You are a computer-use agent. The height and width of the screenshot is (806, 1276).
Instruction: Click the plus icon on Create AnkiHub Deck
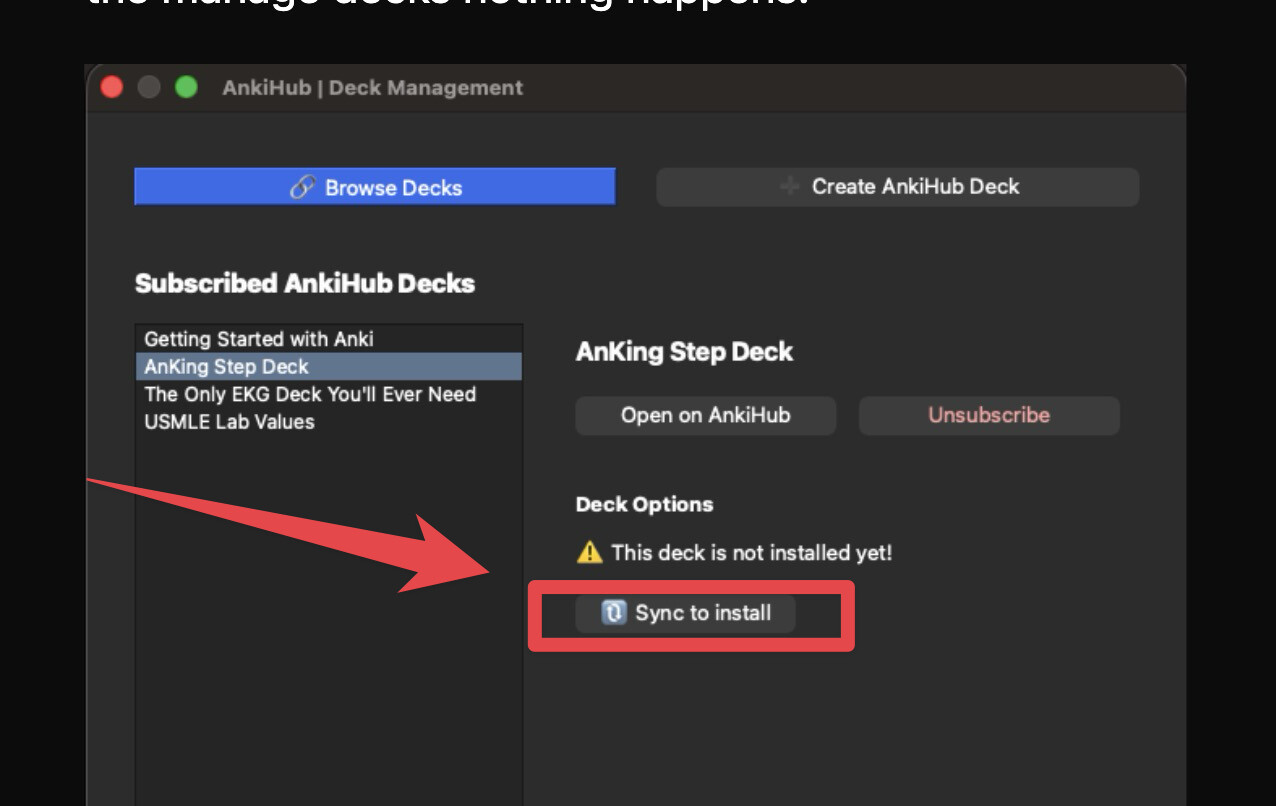pos(790,186)
